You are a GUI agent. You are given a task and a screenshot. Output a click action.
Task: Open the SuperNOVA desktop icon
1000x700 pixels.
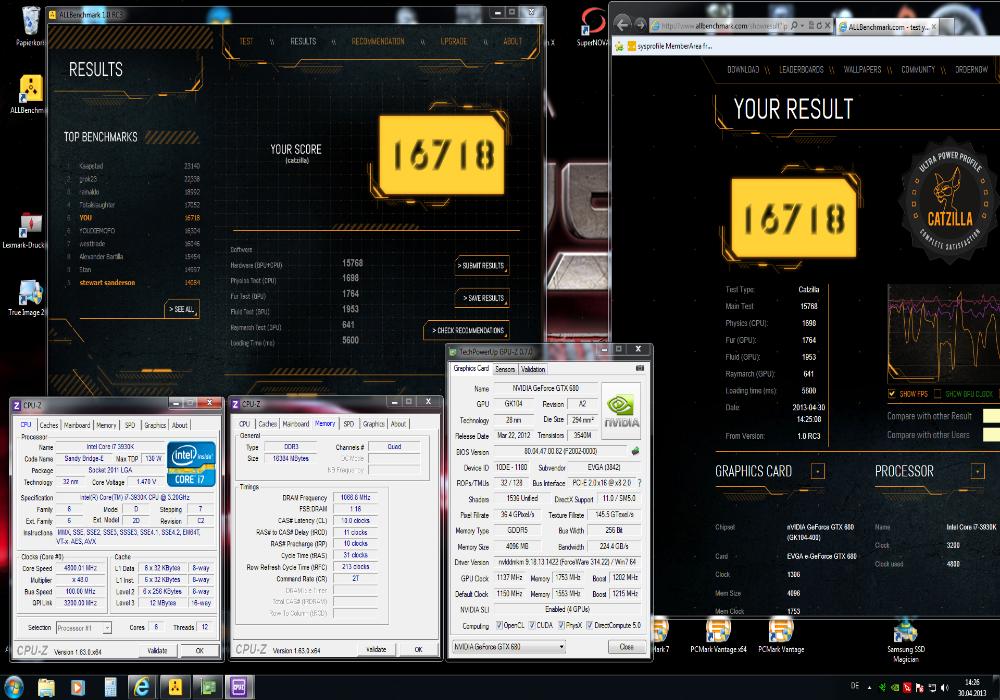click(x=592, y=27)
